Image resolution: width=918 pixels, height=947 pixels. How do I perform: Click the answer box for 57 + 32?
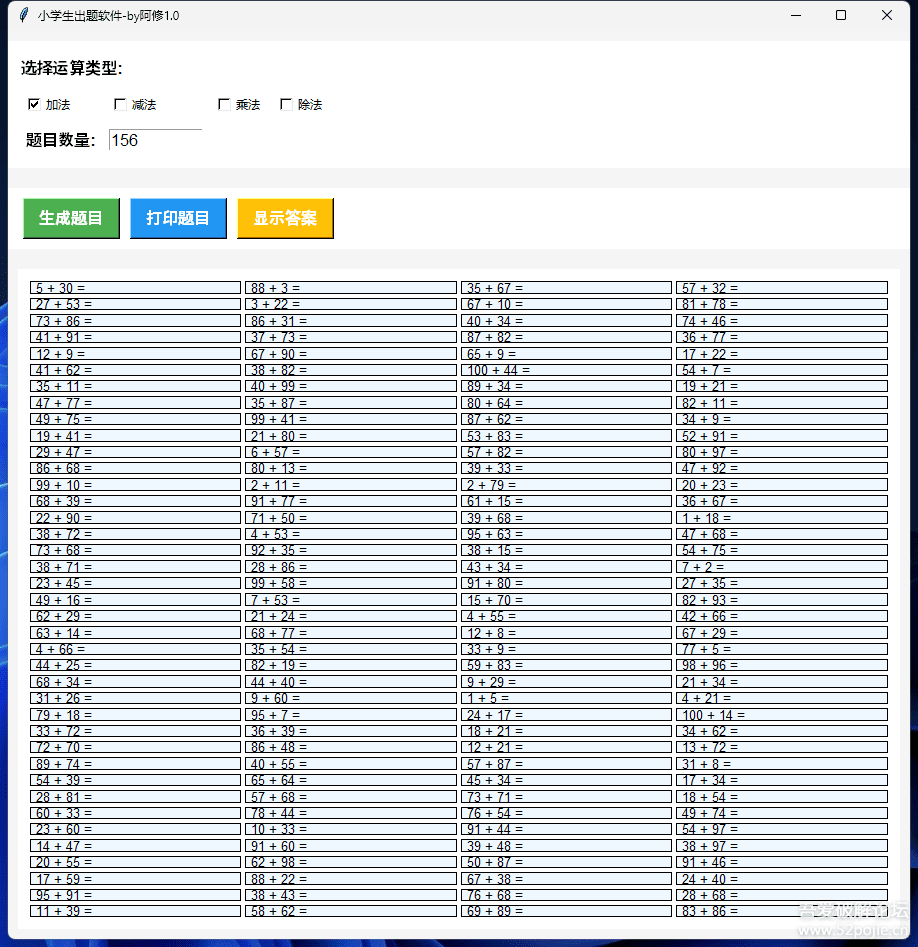tap(781, 287)
